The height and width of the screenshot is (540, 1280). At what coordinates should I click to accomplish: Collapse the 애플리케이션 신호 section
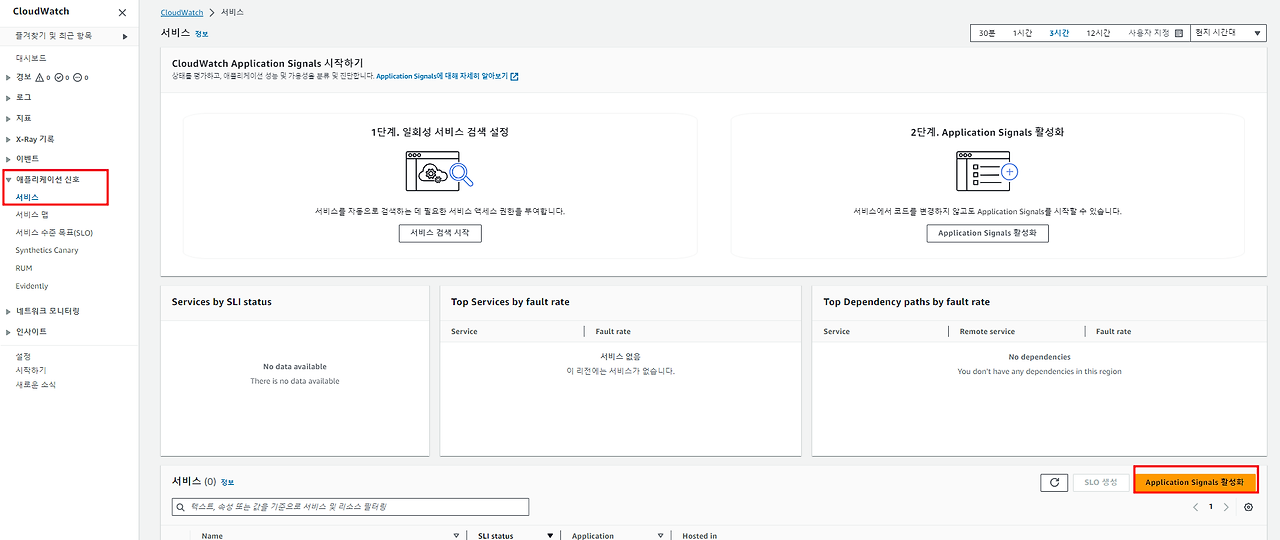[x=9, y=180]
